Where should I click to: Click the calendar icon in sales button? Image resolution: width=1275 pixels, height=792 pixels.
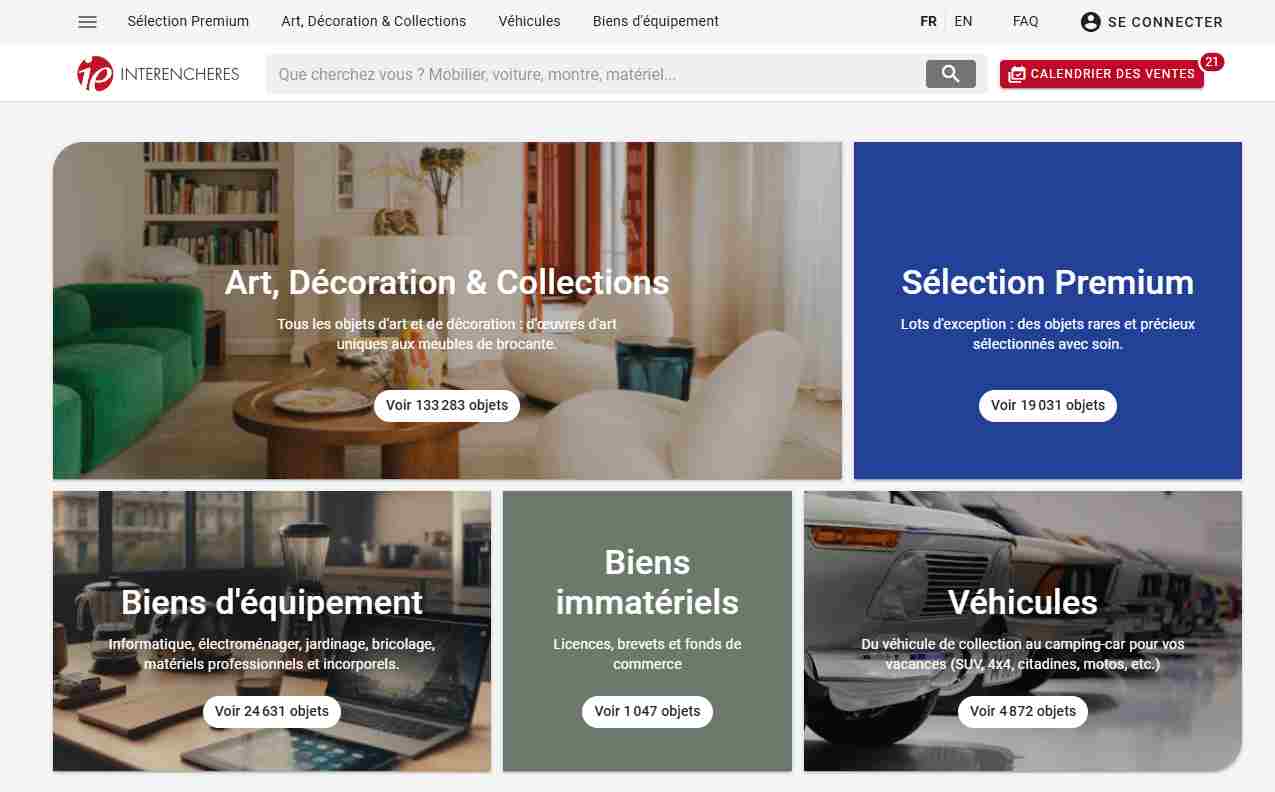coord(1017,74)
